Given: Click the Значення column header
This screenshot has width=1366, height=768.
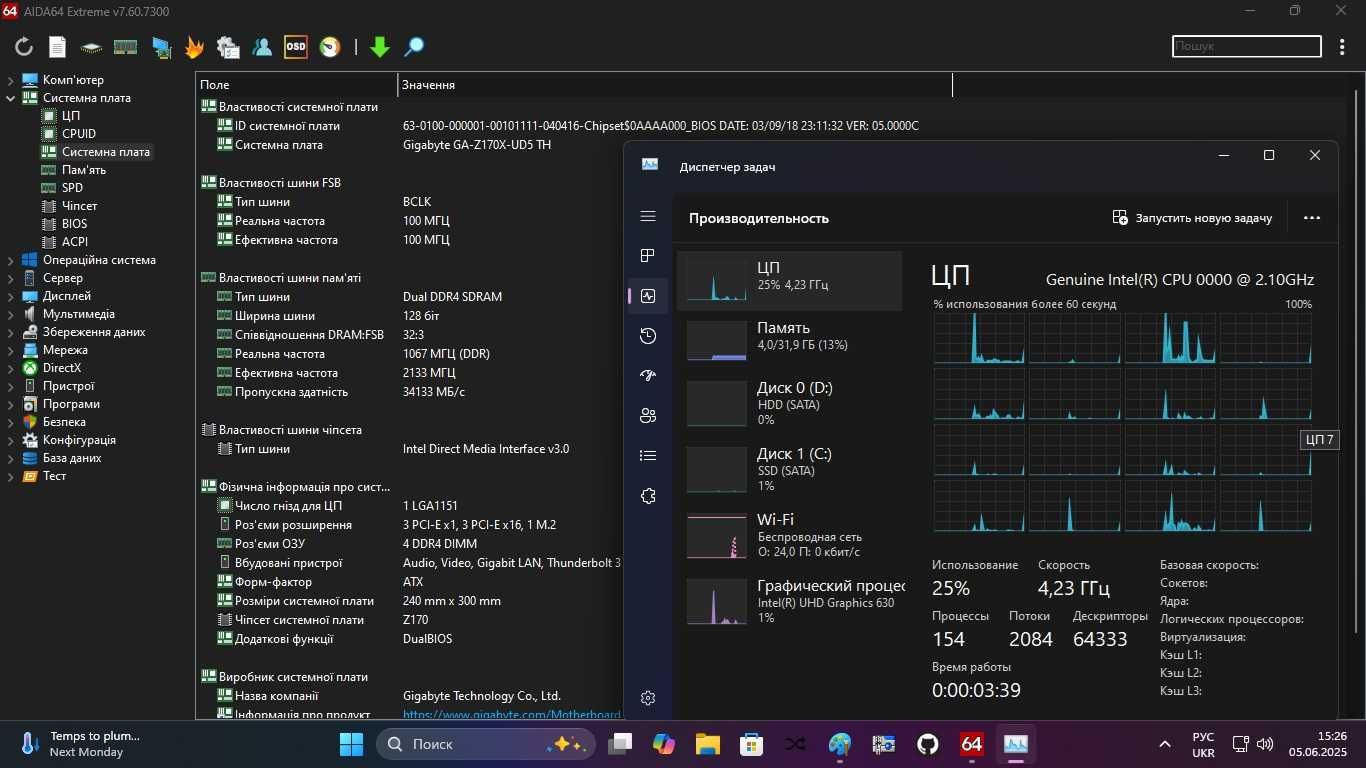Looking at the screenshot, I should 675,85.
